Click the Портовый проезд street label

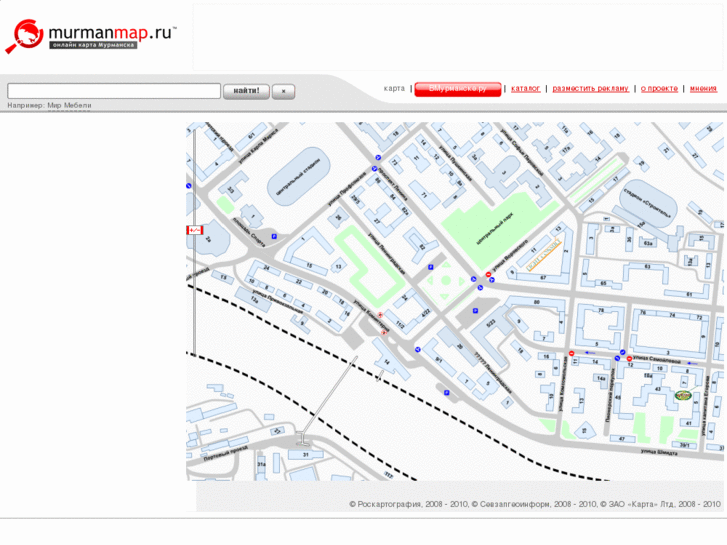point(225,453)
